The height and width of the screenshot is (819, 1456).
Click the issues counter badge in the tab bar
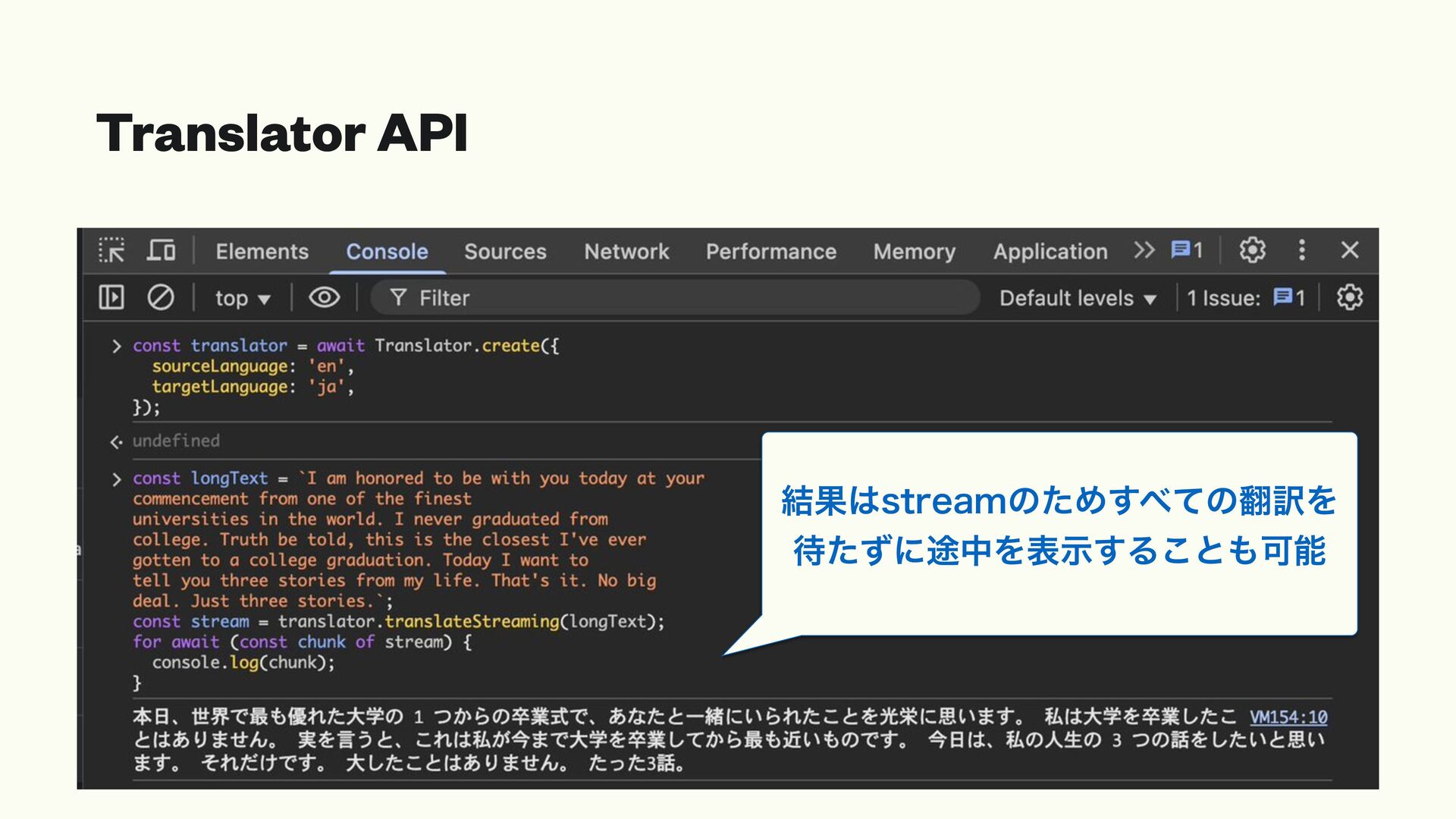tap(1187, 250)
